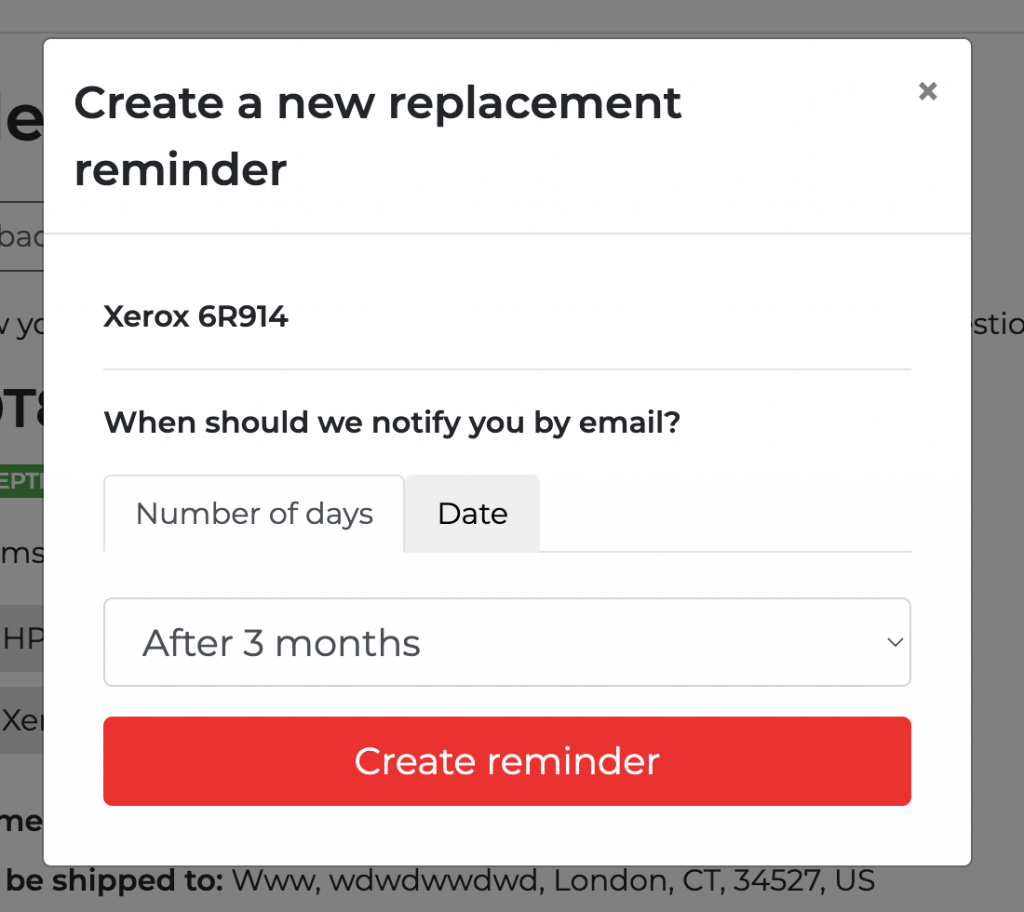This screenshot has width=1024, height=912.
Task: Click the partially hidden background tab
Action: click(x=22, y=236)
